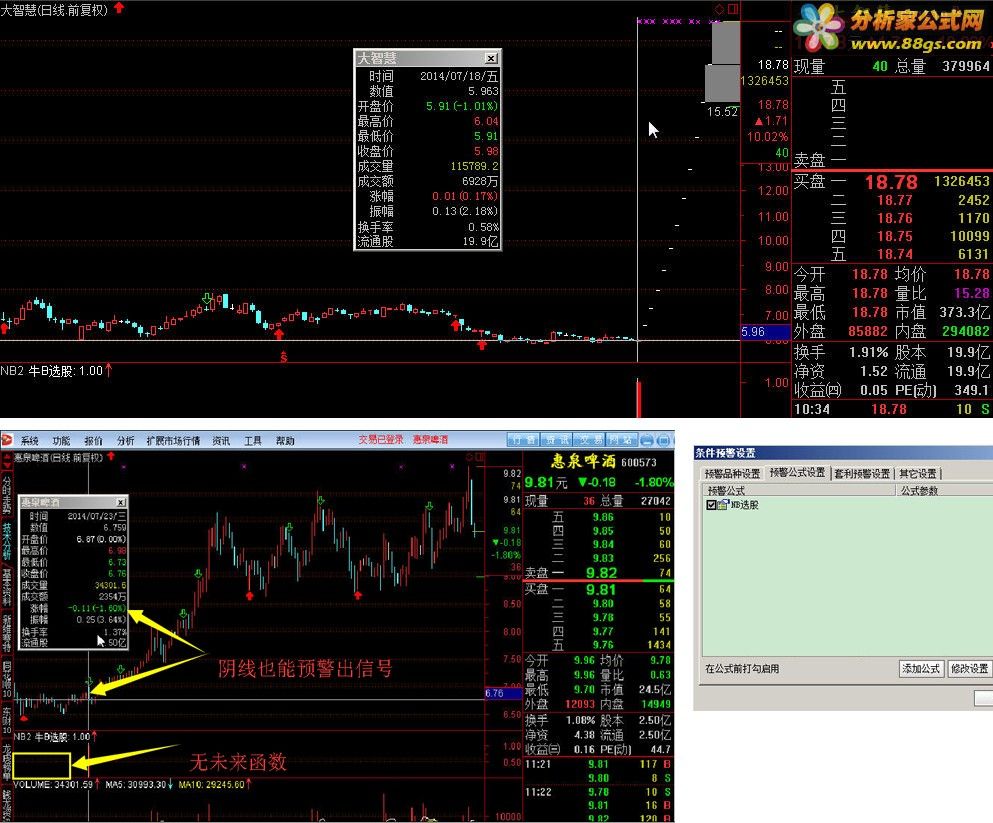This screenshot has height=823, width=993.
Task: Open the 系统 menu
Action: pyautogui.click(x=29, y=441)
